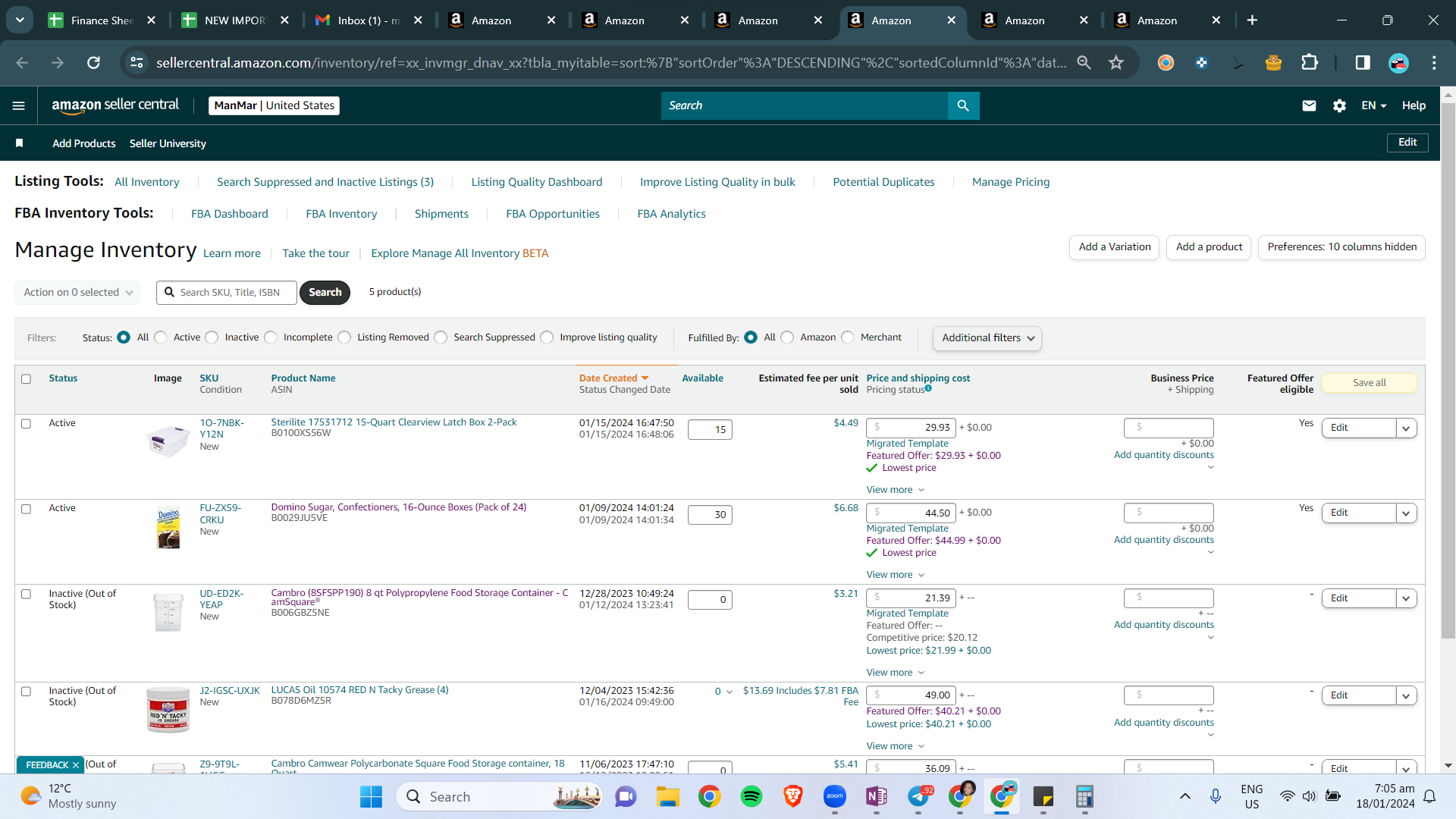1456x819 pixels.
Task: Open a new browser tab
Action: (1252, 20)
